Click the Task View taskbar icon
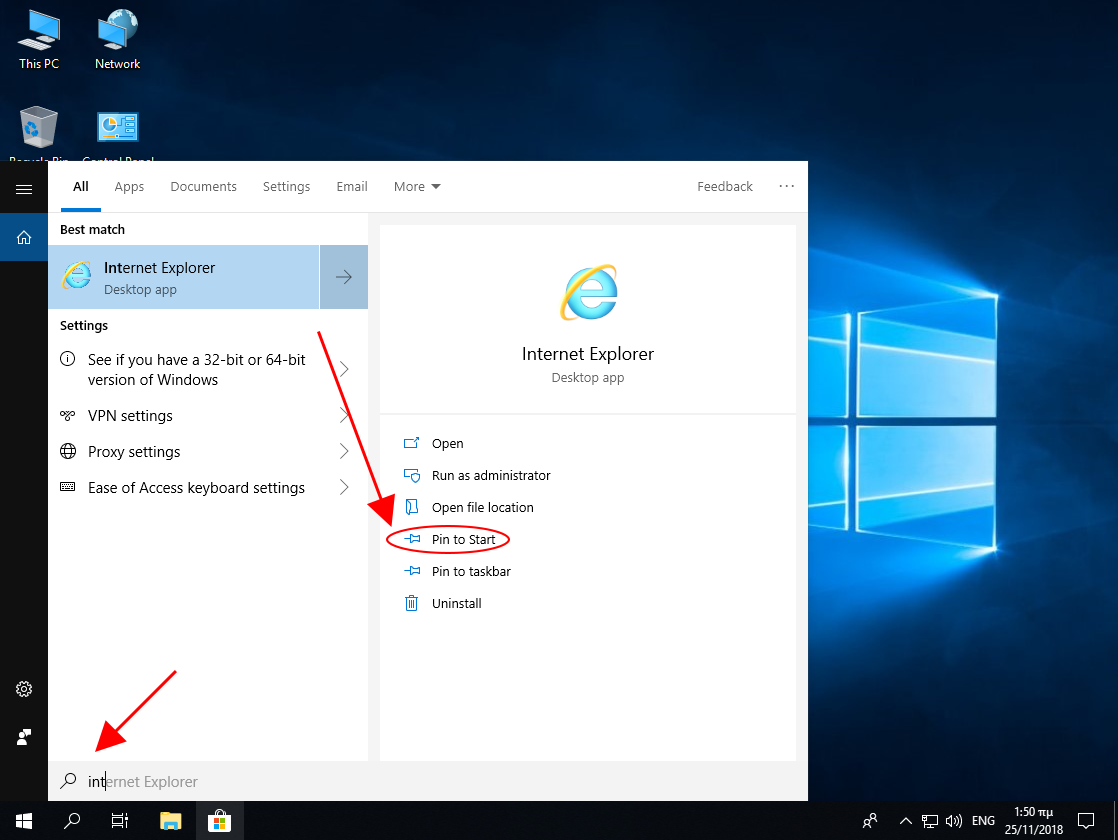This screenshot has width=1118, height=840. (120, 821)
